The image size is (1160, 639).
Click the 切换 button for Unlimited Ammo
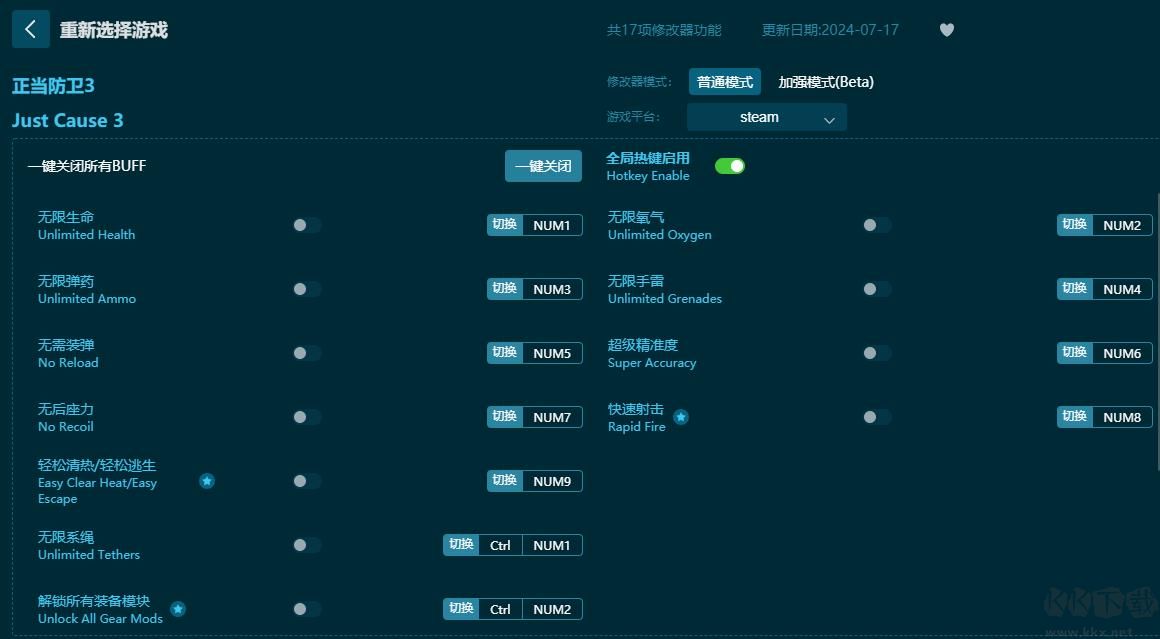[505, 289]
